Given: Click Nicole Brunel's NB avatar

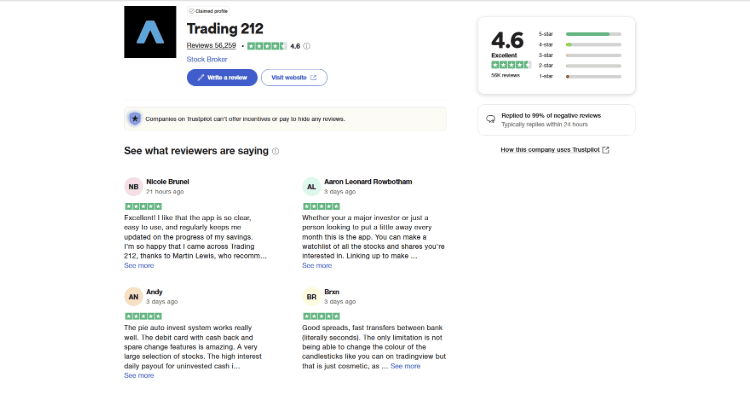Looking at the screenshot, I should click(133, 186).
